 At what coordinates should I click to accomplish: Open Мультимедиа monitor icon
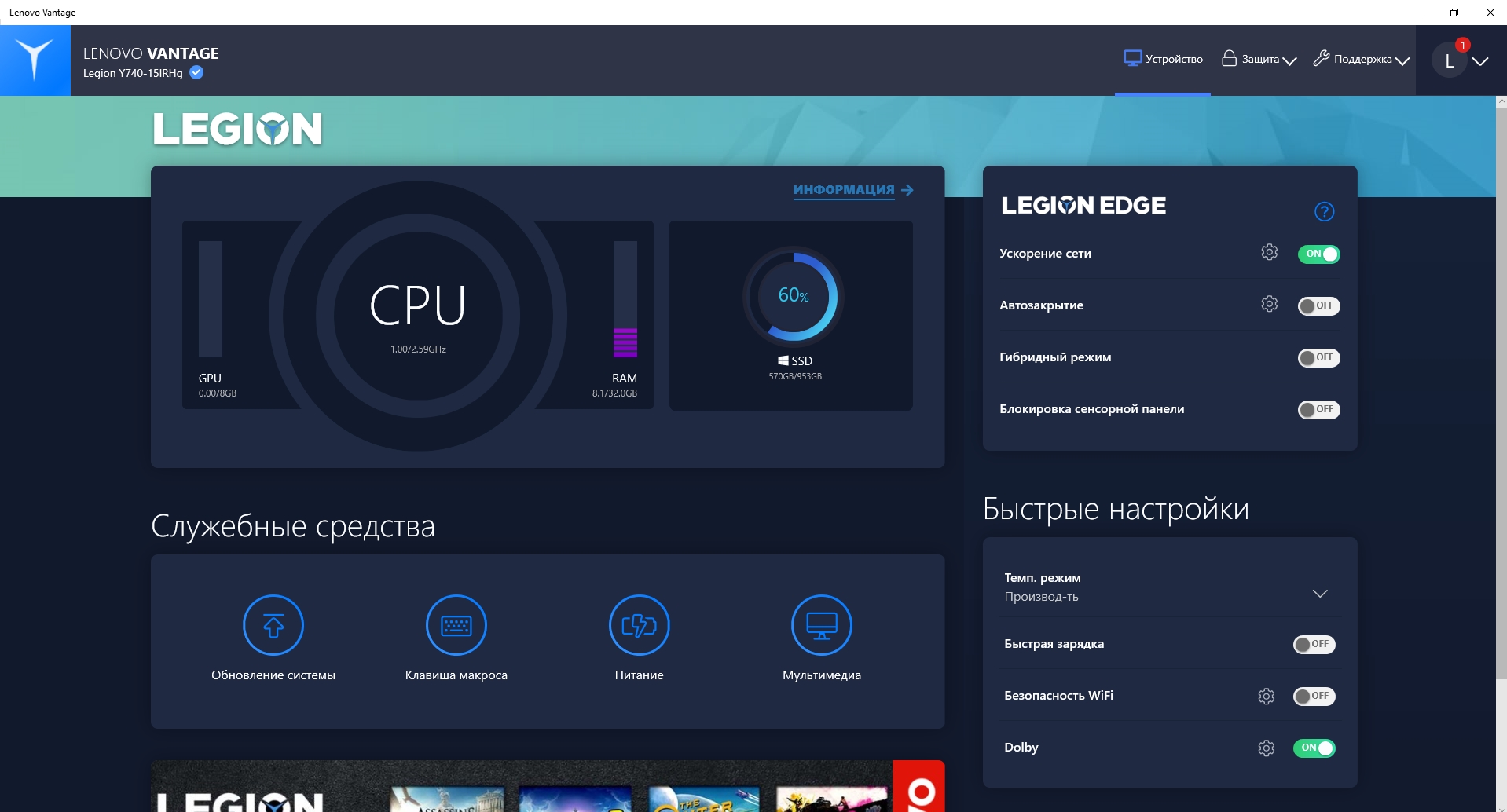click(x=822, y=625)
